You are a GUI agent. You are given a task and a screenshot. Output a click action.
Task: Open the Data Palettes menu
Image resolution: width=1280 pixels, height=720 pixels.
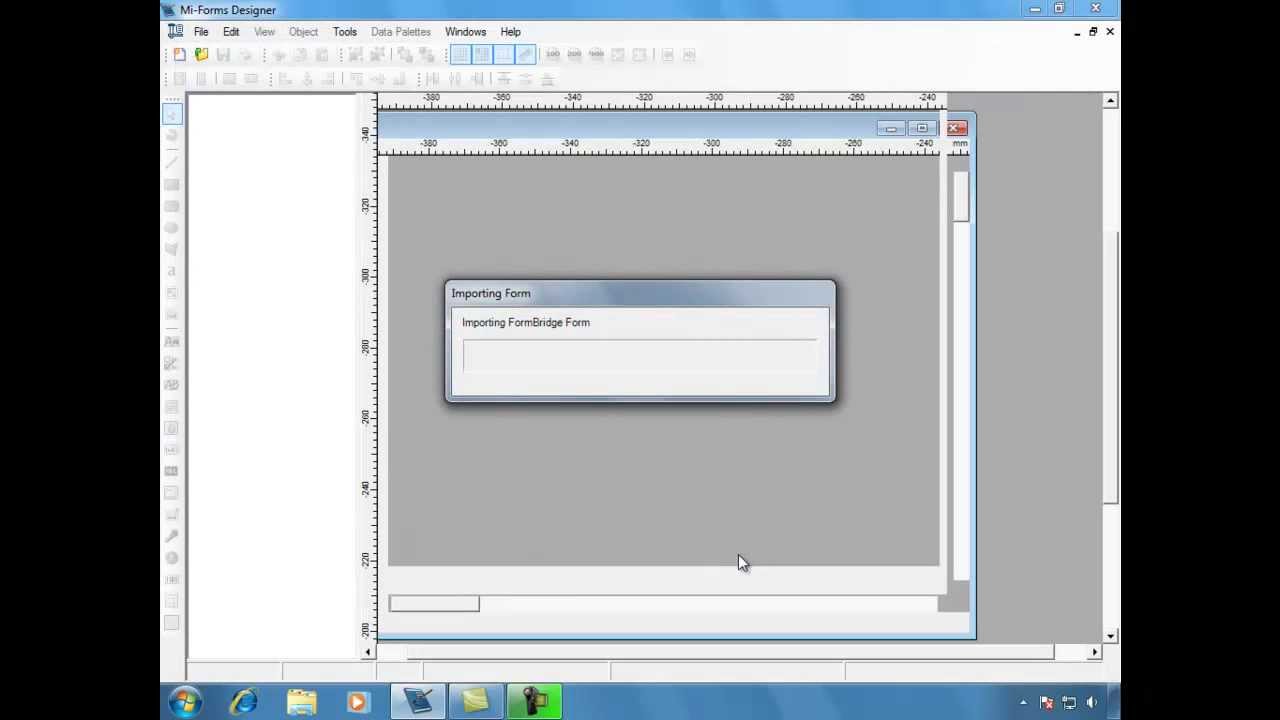pyautogui.click(x=401, y=32)
